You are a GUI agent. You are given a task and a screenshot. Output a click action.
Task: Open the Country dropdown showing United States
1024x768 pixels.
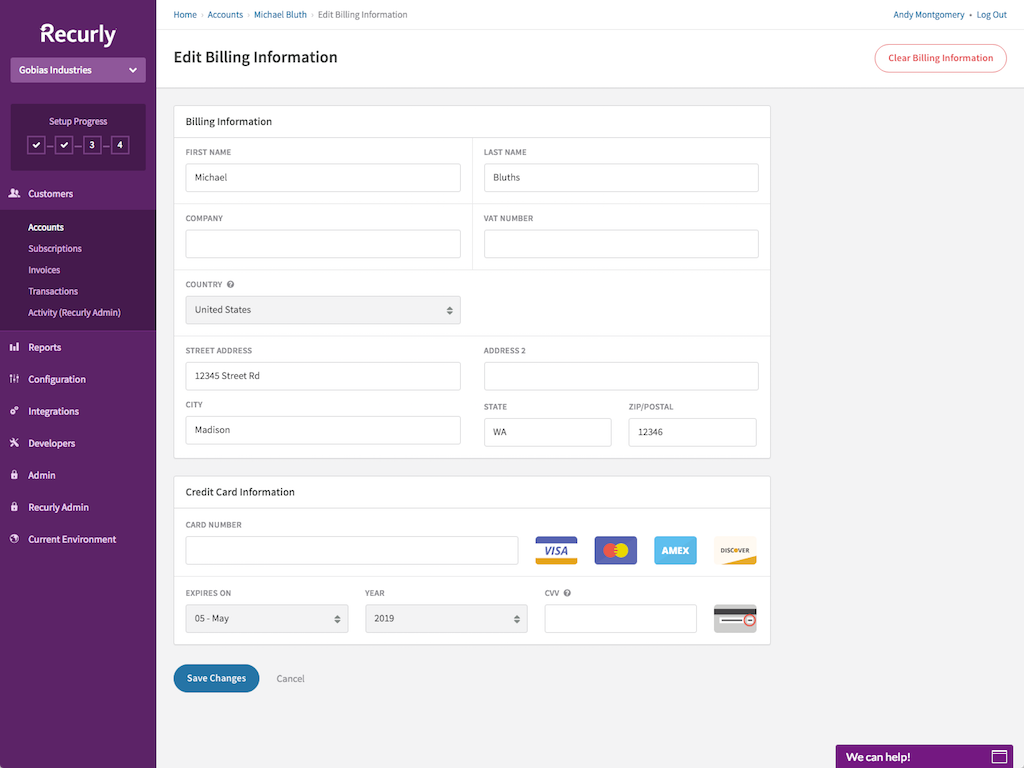[x=323, y=310]
